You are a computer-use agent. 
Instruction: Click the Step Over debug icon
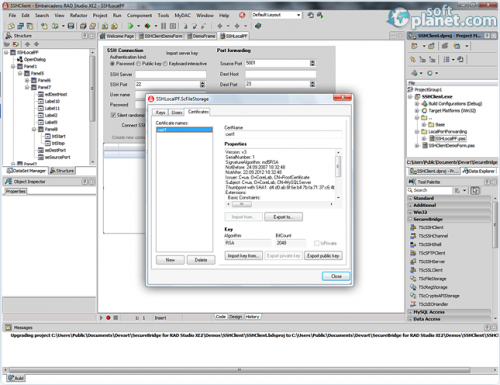click(195, 26)
